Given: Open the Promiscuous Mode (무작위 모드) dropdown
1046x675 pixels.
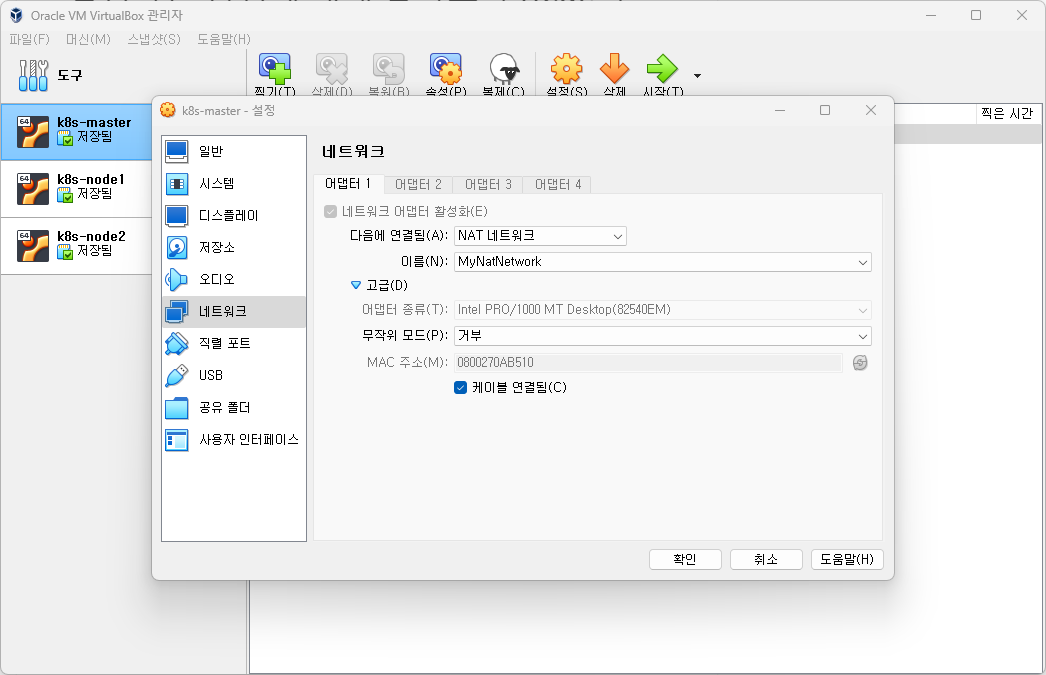Looking at the screenshot, I should 662,336.
